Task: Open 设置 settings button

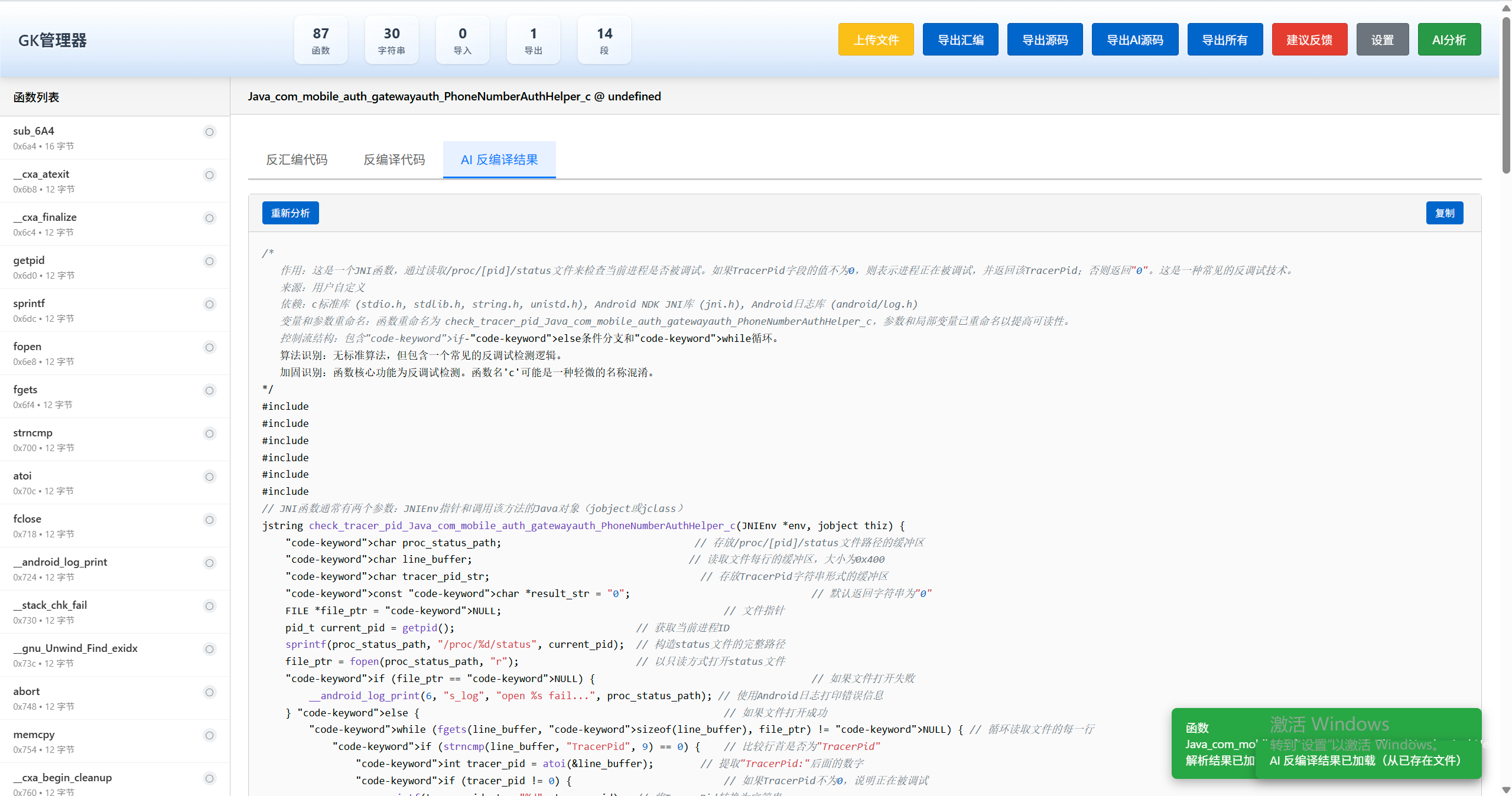Action: pyautogui.click(x=1382, y=40)
